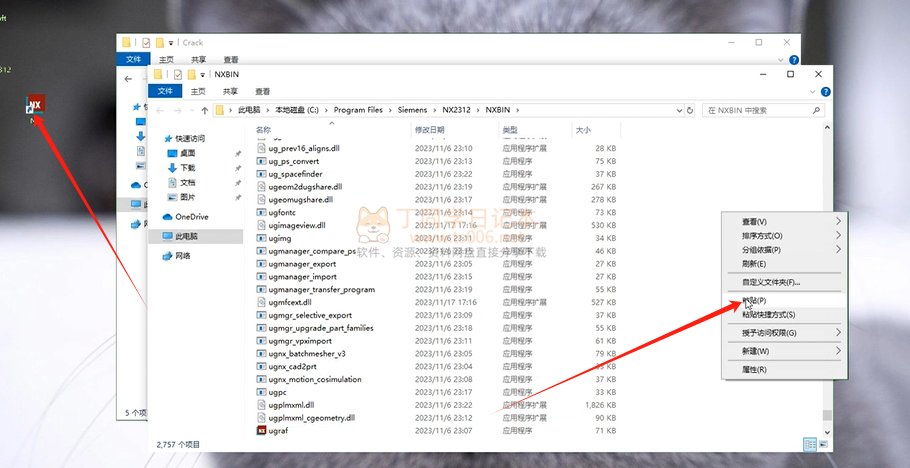Expand the New submenu arrow

(838, 351)
